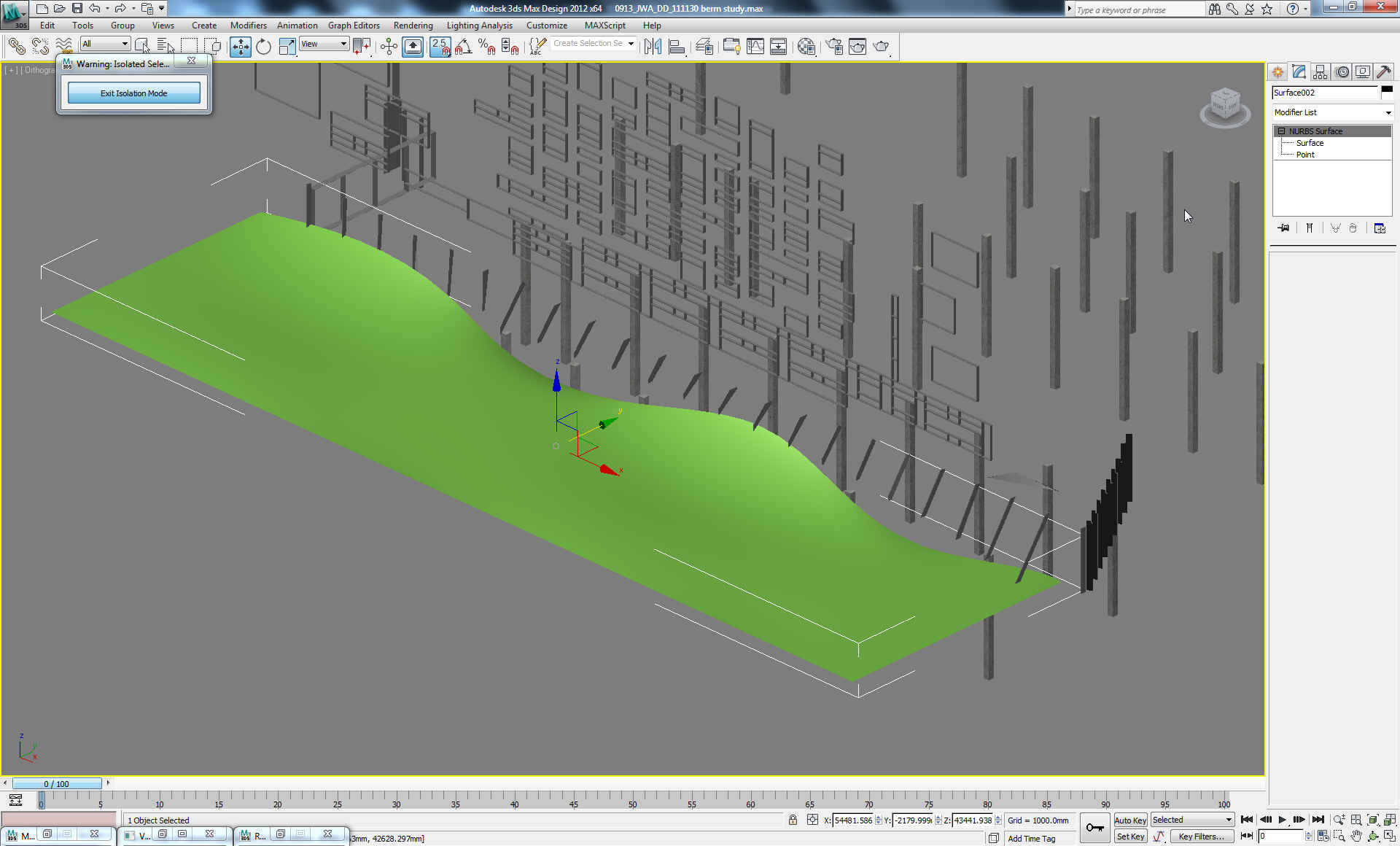Screen dimensions: 1400x846
Task: Open the MAXScript menu
Action: 604,26
